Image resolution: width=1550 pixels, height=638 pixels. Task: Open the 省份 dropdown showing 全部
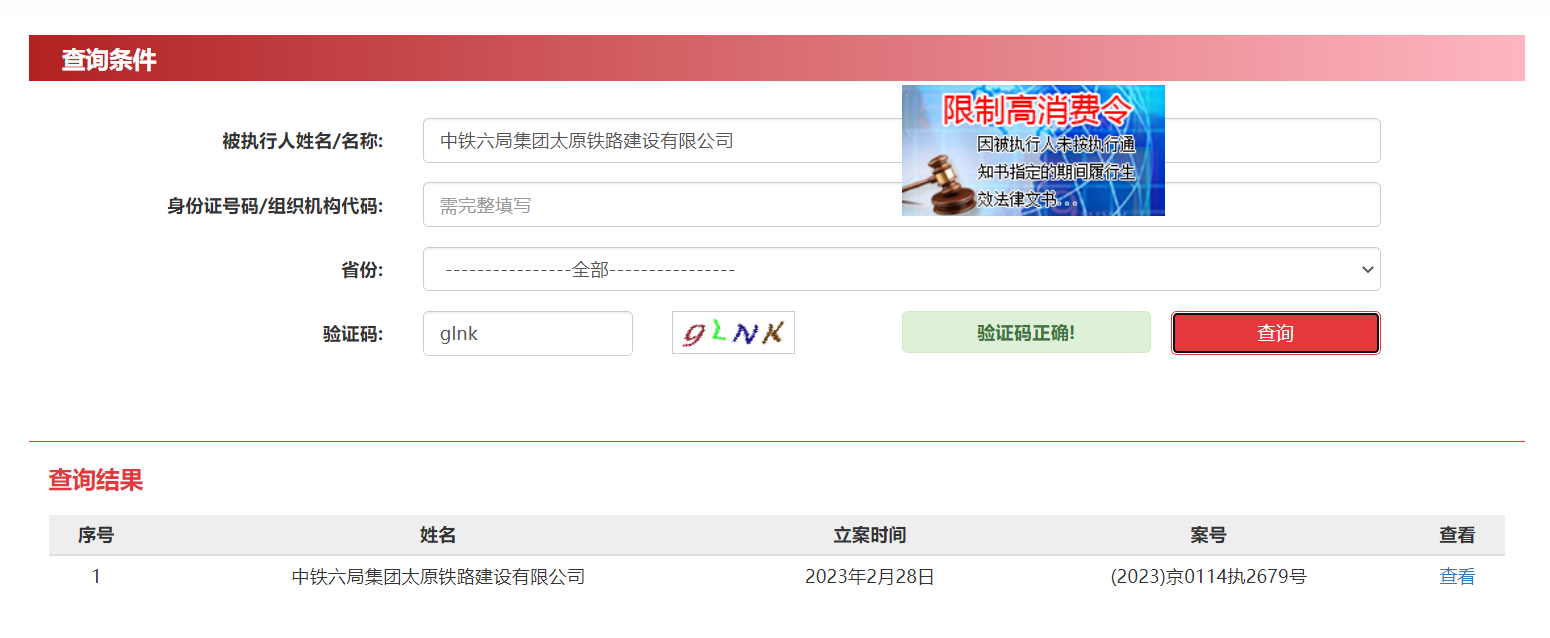(901, 269)
